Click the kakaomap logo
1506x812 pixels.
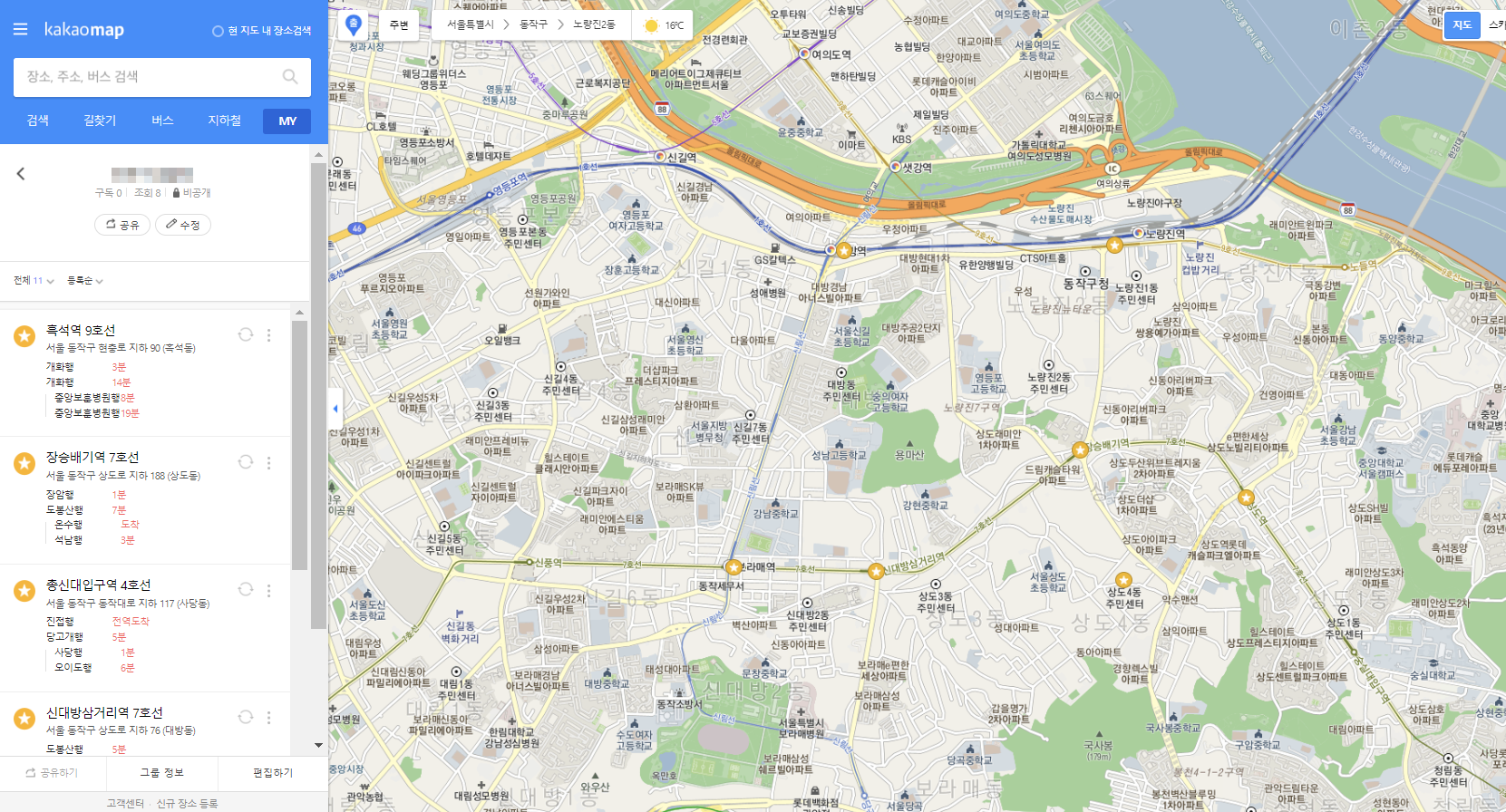point(84,30)
